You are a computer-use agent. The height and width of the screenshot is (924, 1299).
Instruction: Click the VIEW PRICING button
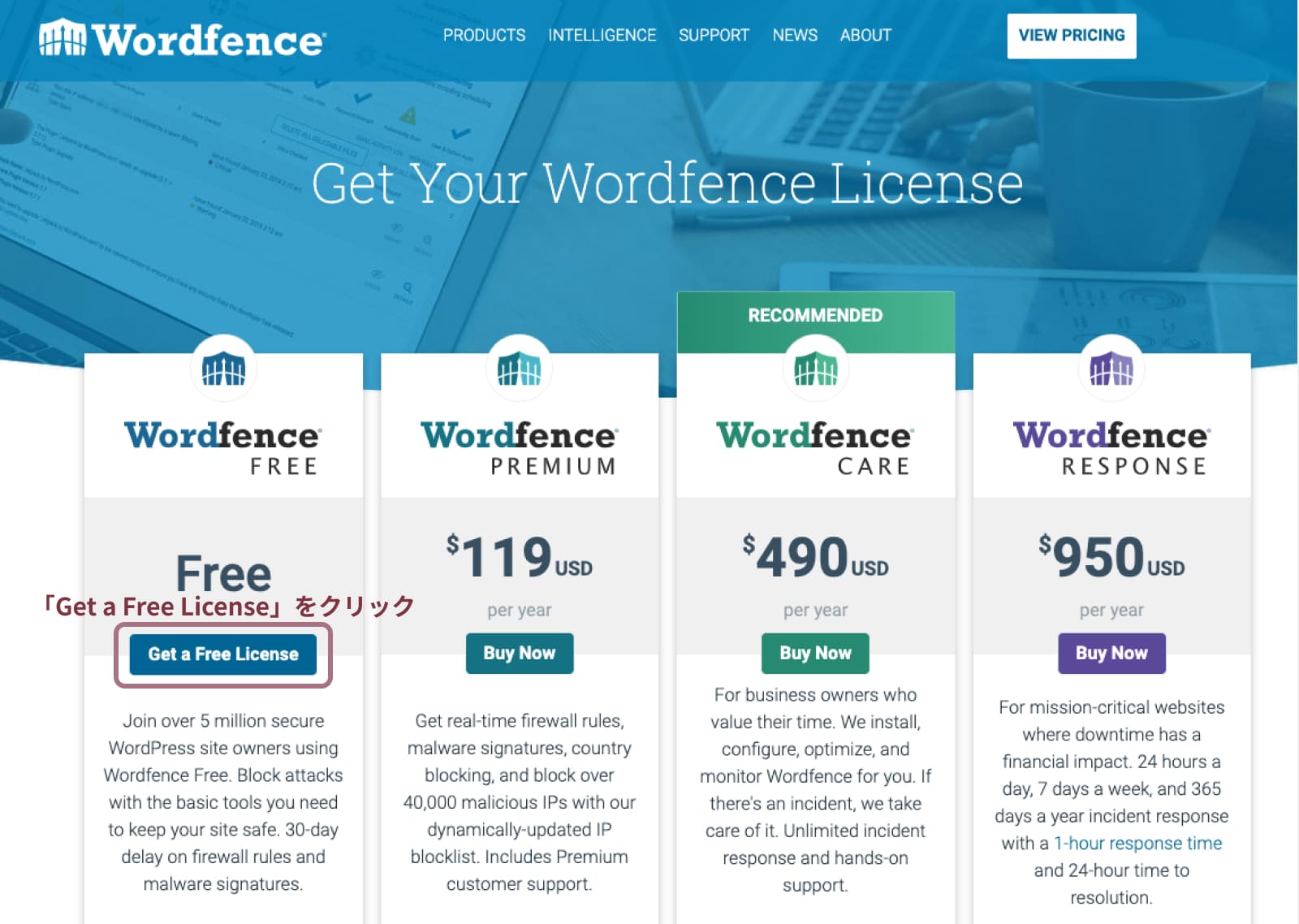[x=1072, y=36]
